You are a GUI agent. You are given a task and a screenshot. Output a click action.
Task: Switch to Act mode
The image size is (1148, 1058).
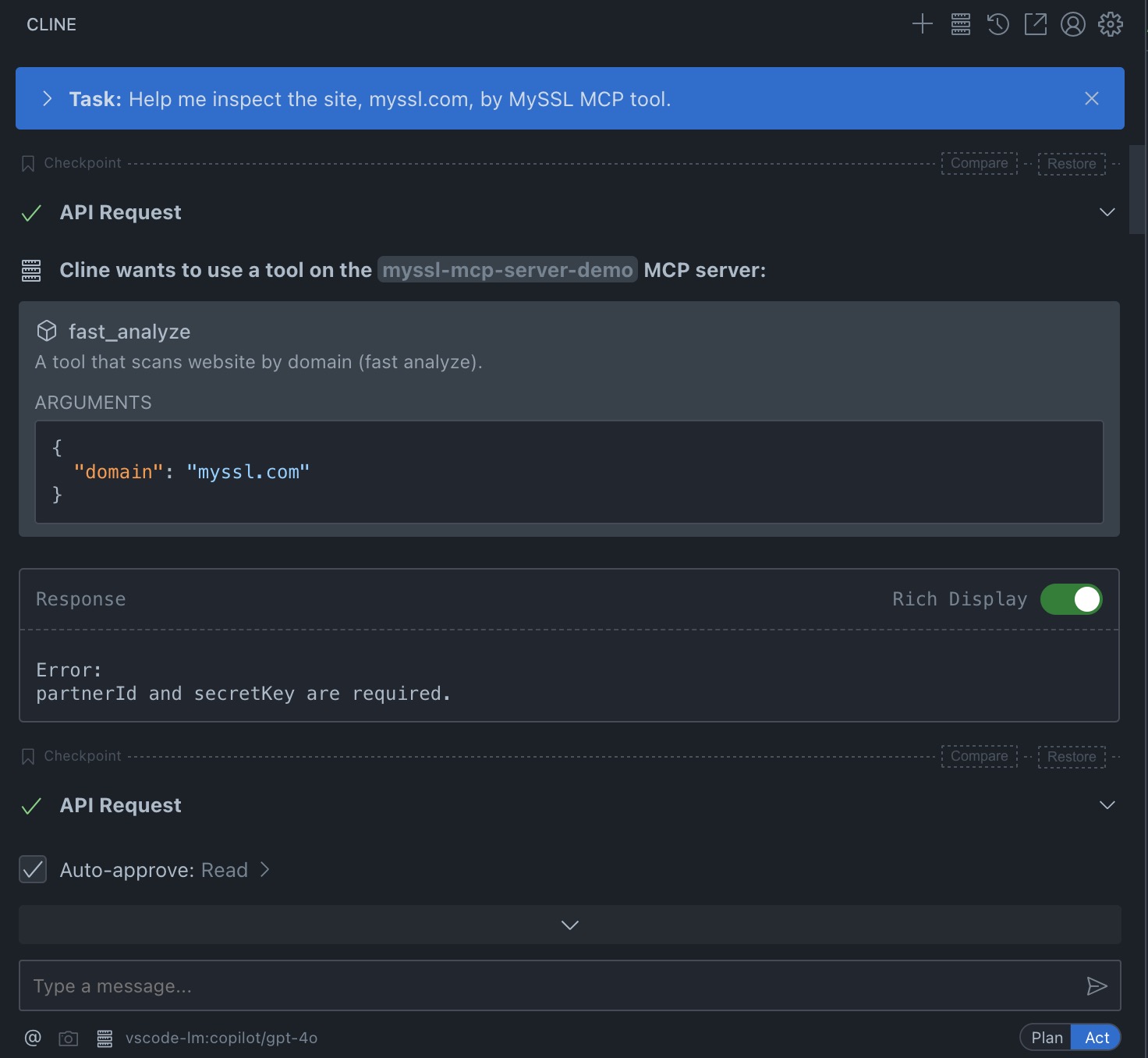tap(1097, 1038)
